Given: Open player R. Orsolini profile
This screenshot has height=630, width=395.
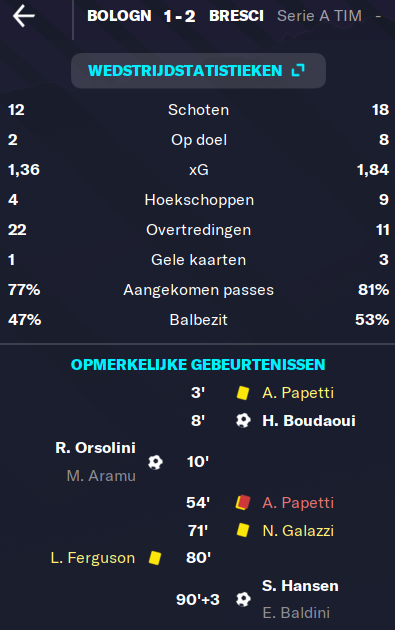Looking at the screenshot, I should (96, 448).
